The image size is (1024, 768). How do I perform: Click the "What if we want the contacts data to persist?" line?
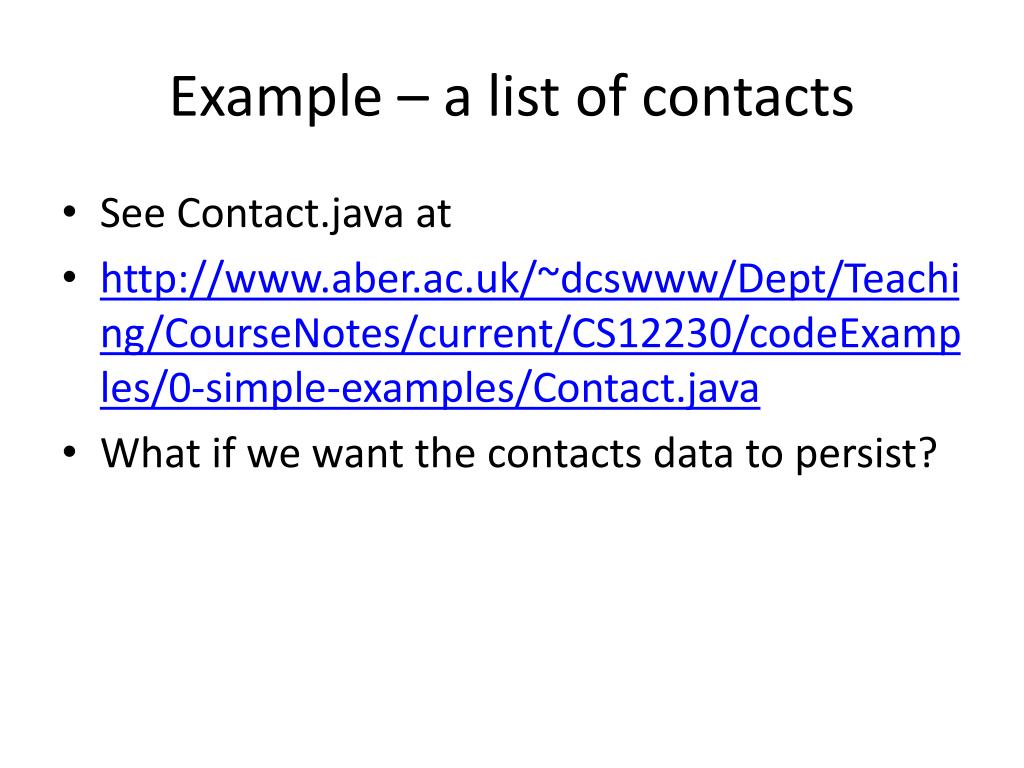[x=519, y=453]
